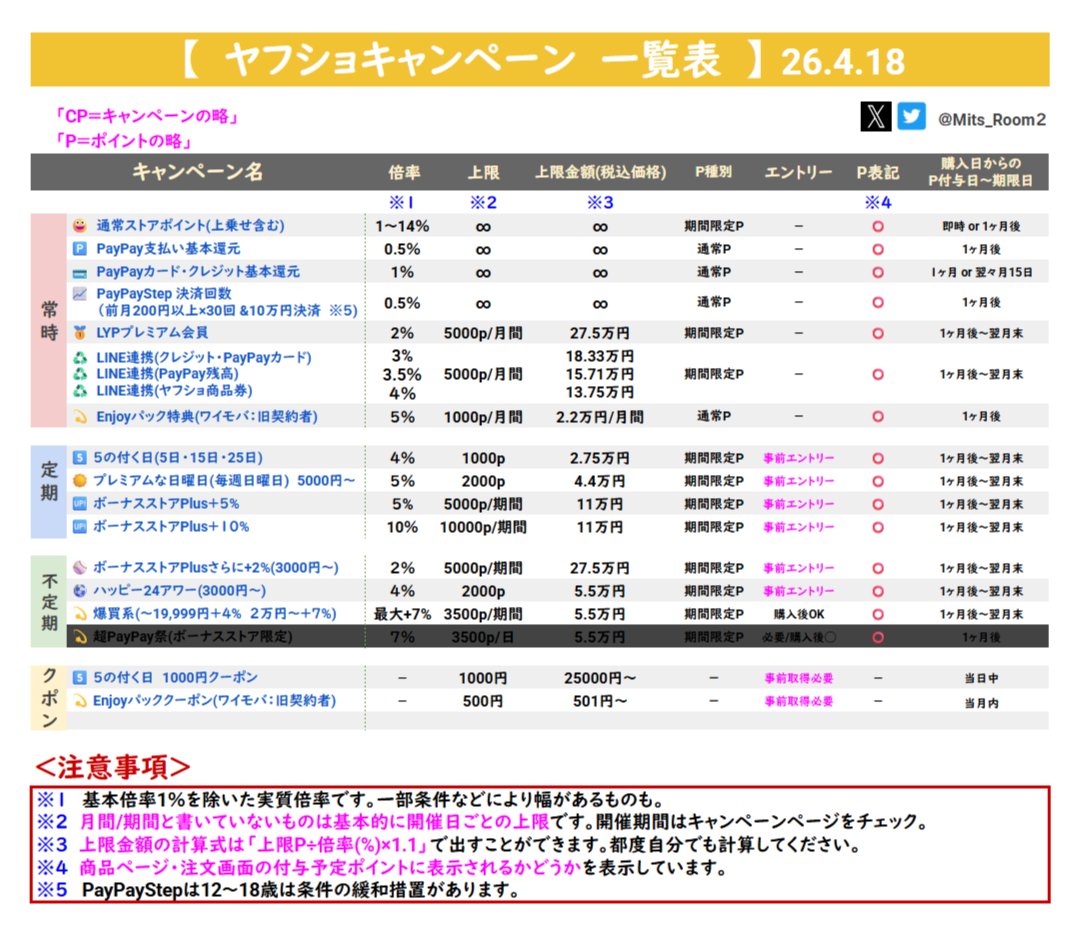This screenshot has height=937, width=1073.
Task: Click the 5 icon beside 5の付く日(5日・15日・25日)
Action: (79, 457)
